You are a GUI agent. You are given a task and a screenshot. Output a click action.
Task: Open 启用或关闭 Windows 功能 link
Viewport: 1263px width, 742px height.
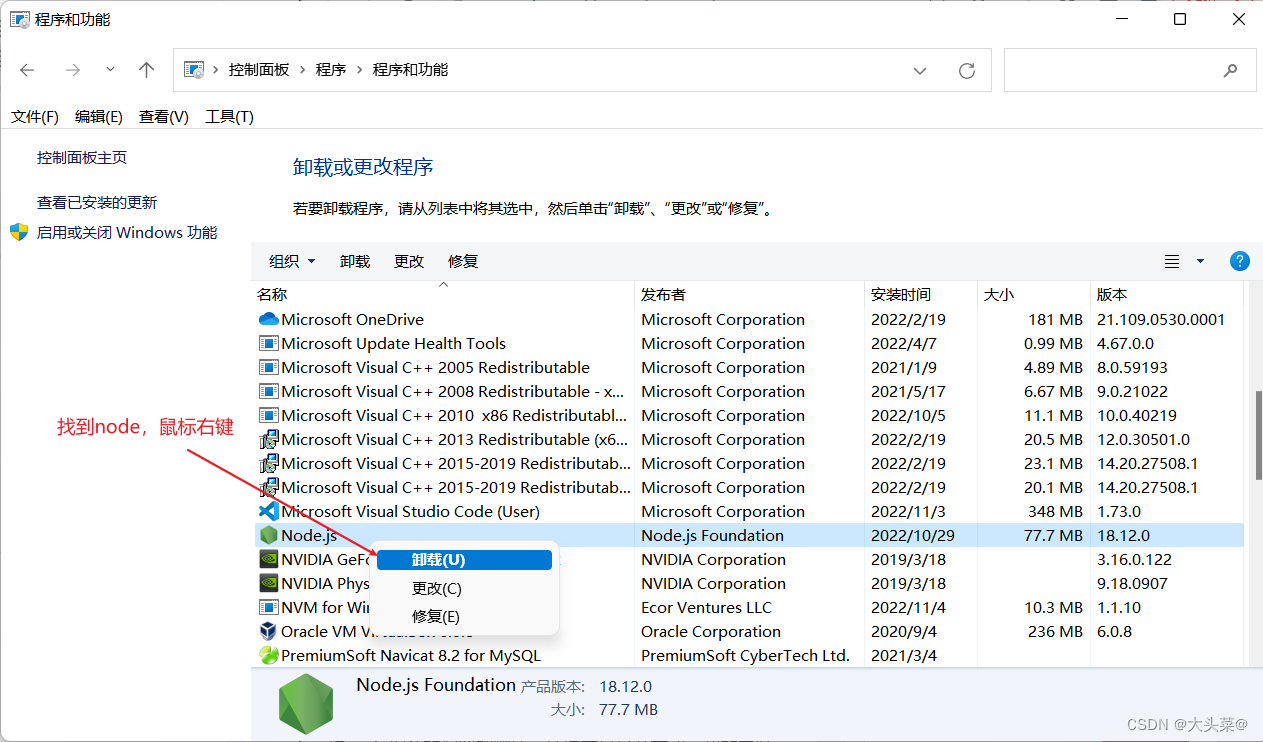127,233
